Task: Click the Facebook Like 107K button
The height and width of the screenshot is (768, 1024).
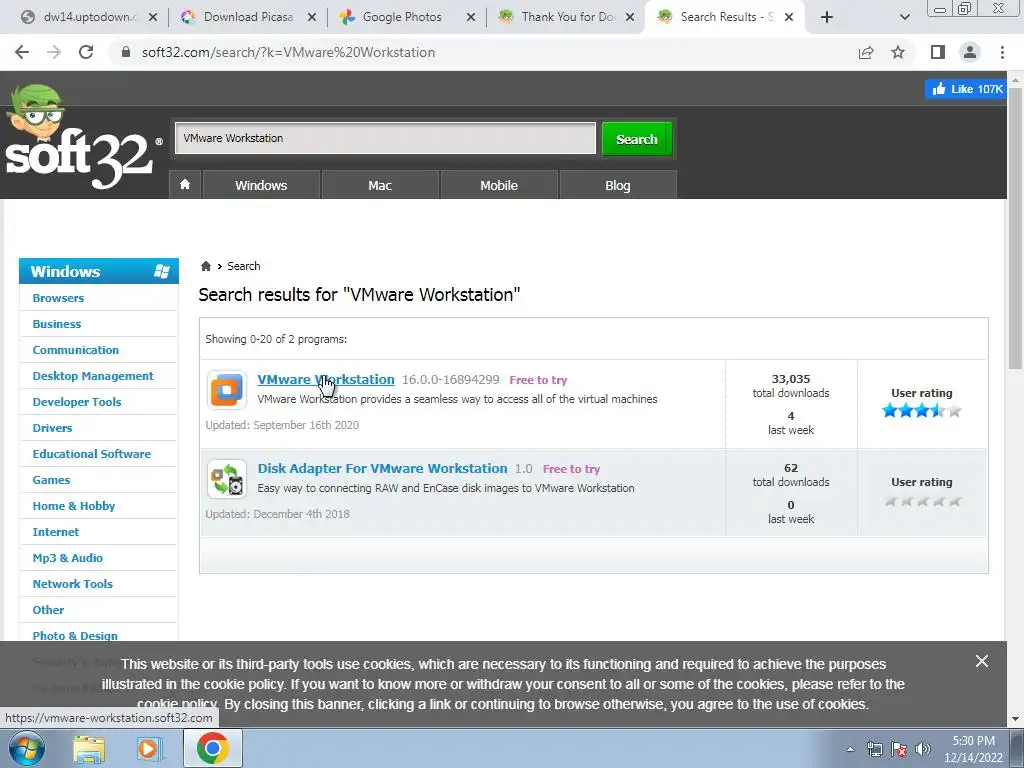Action: pos(967,89)
